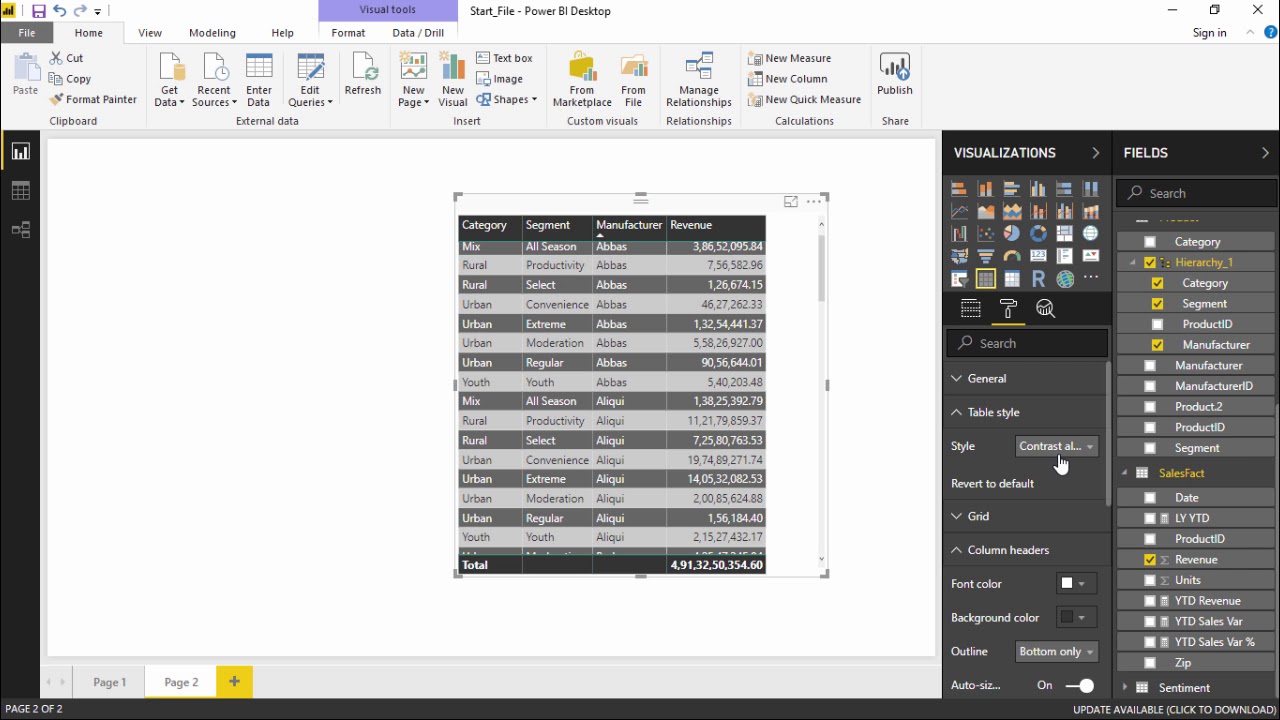Choose the matrix visual
Screen dimensions: 1280x720
[x=1012, y=278]
